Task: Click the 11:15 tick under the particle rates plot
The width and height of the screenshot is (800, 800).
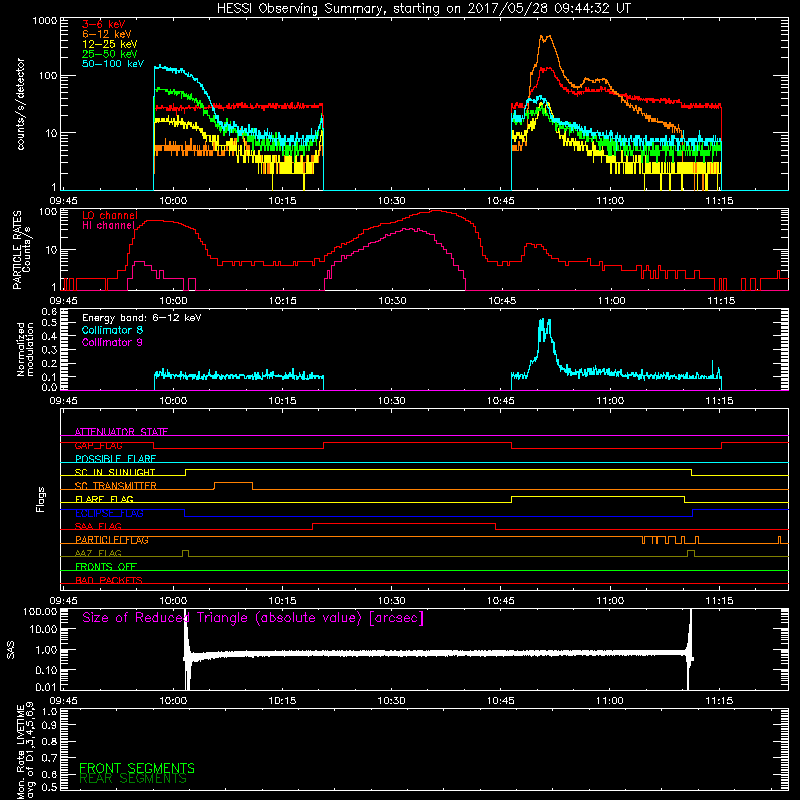Action: pyautogui.click(x=721, y=301)
